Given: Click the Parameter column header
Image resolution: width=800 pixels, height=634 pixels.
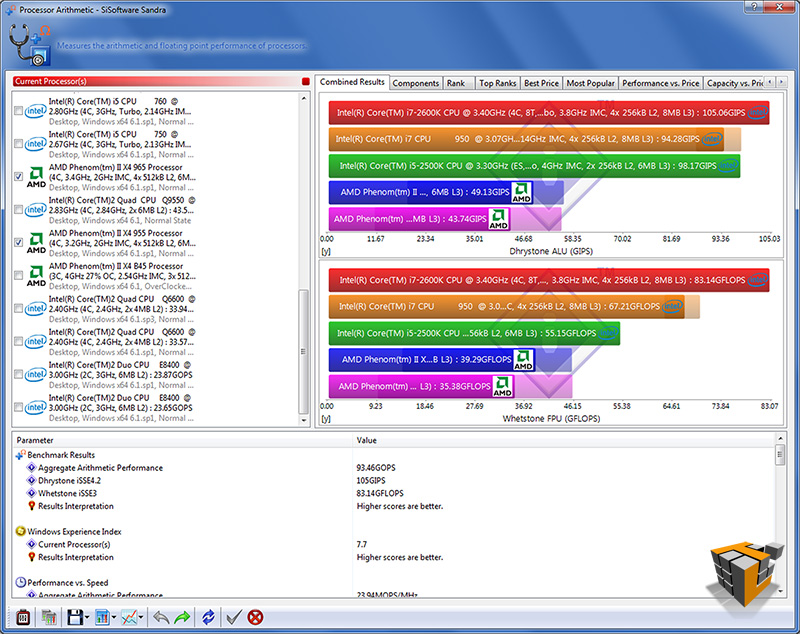Looking at the screenshot, I should tap(183, 440).
